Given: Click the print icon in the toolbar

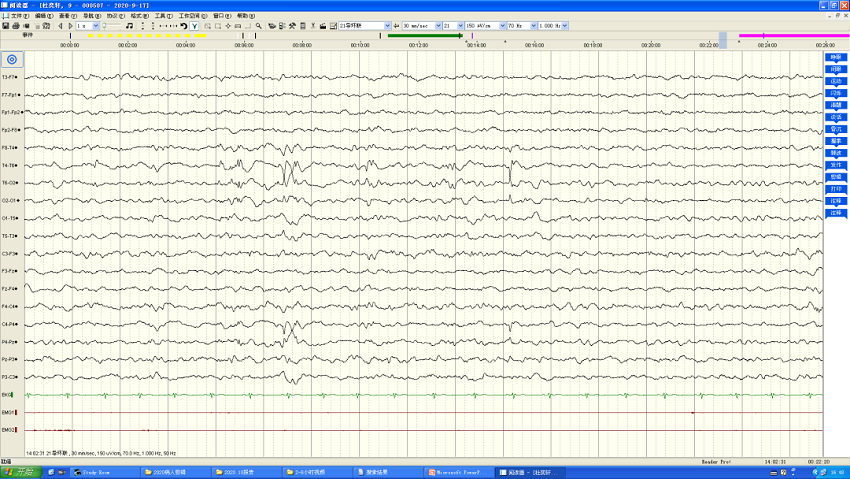Looking at the screenshot, I should click(16, 26).
